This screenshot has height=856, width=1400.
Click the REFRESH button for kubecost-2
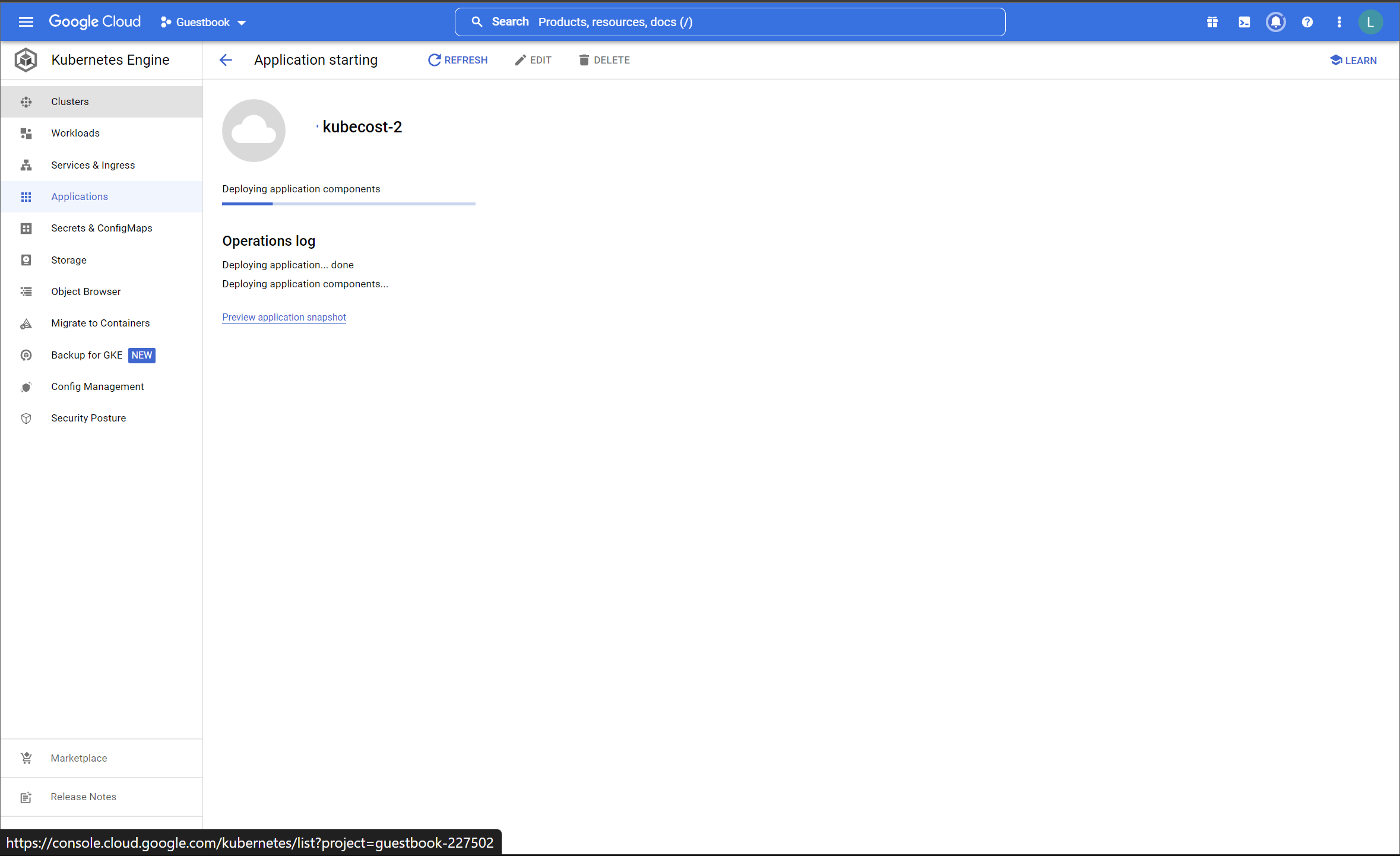[x=457, y=59]
